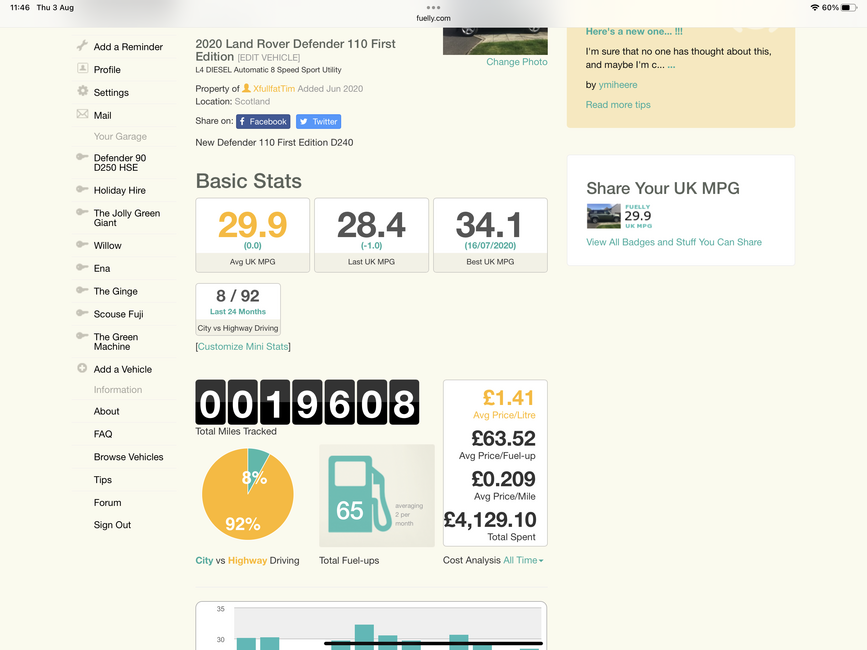Click the key icon beside The Ginge
This screenshot has height=650, width=867.
click(82, 290)
